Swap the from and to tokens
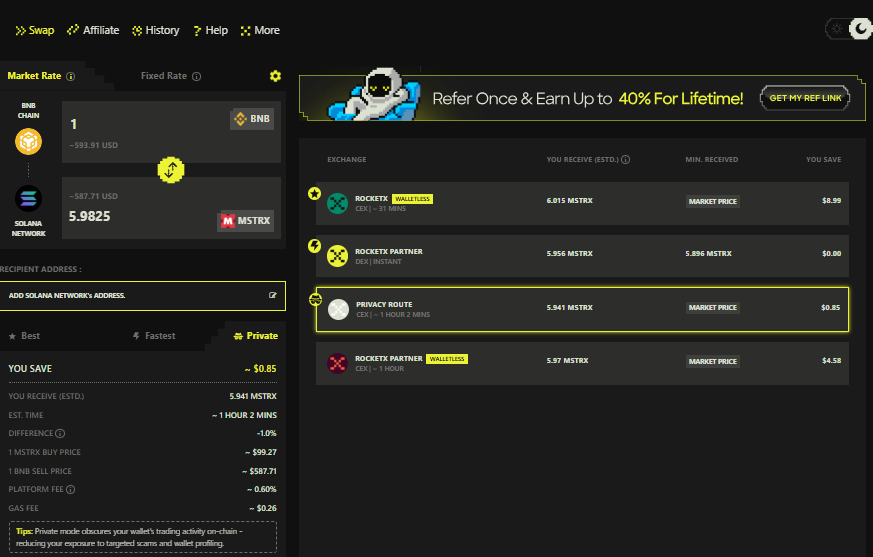The width and height of the screenshot is (873, 557). pyautogui.click(x=171, y=170)
